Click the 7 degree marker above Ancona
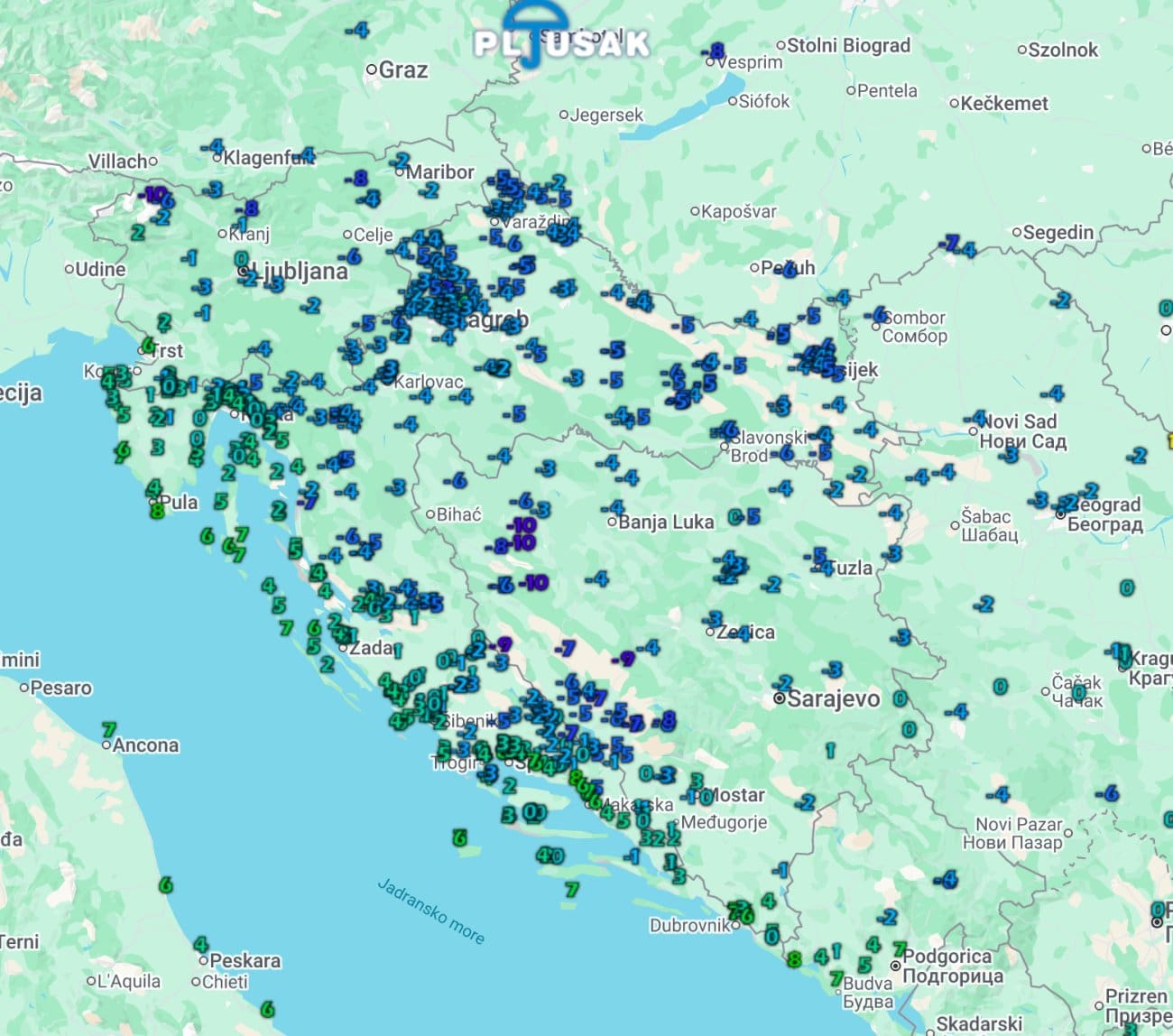The height and width of the screenshot is (1036, 1173). [109, 729]
